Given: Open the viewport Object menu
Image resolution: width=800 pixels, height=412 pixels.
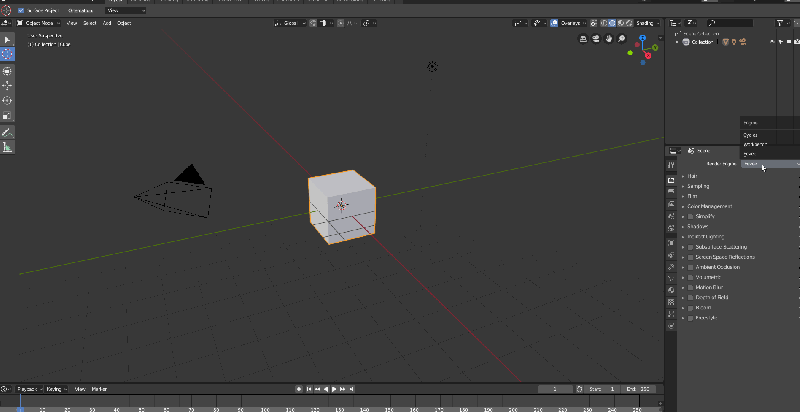Looking at the screenshot, I should pyautogui.click(x=124, y=23).
